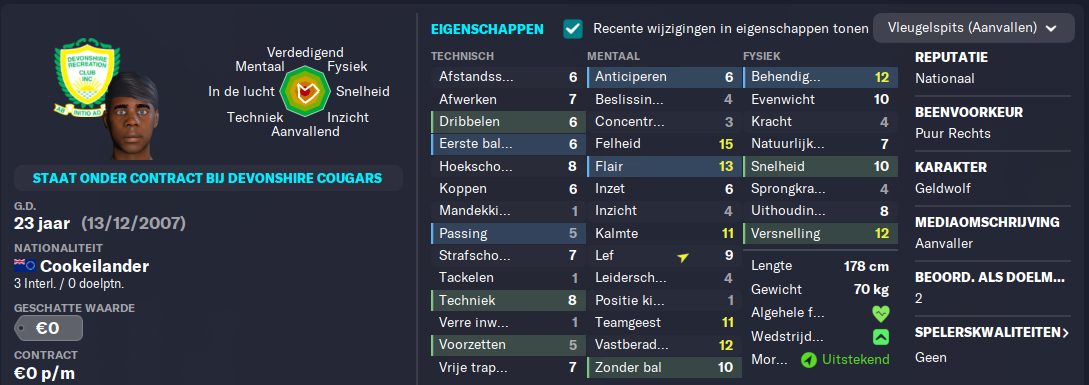Untick Recente wijzigingen in eigenschappen tonen checkbox
This screenshot has height=385, width=1089.
click(x=573, y=28)
